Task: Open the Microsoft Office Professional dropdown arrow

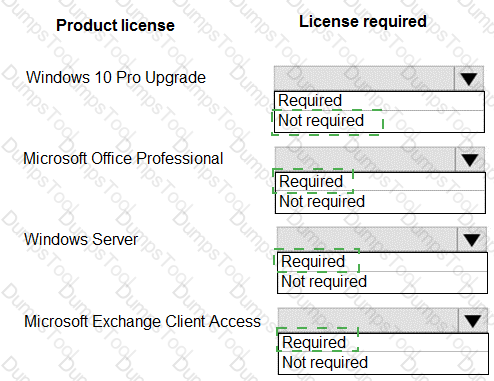Action: 470,160
